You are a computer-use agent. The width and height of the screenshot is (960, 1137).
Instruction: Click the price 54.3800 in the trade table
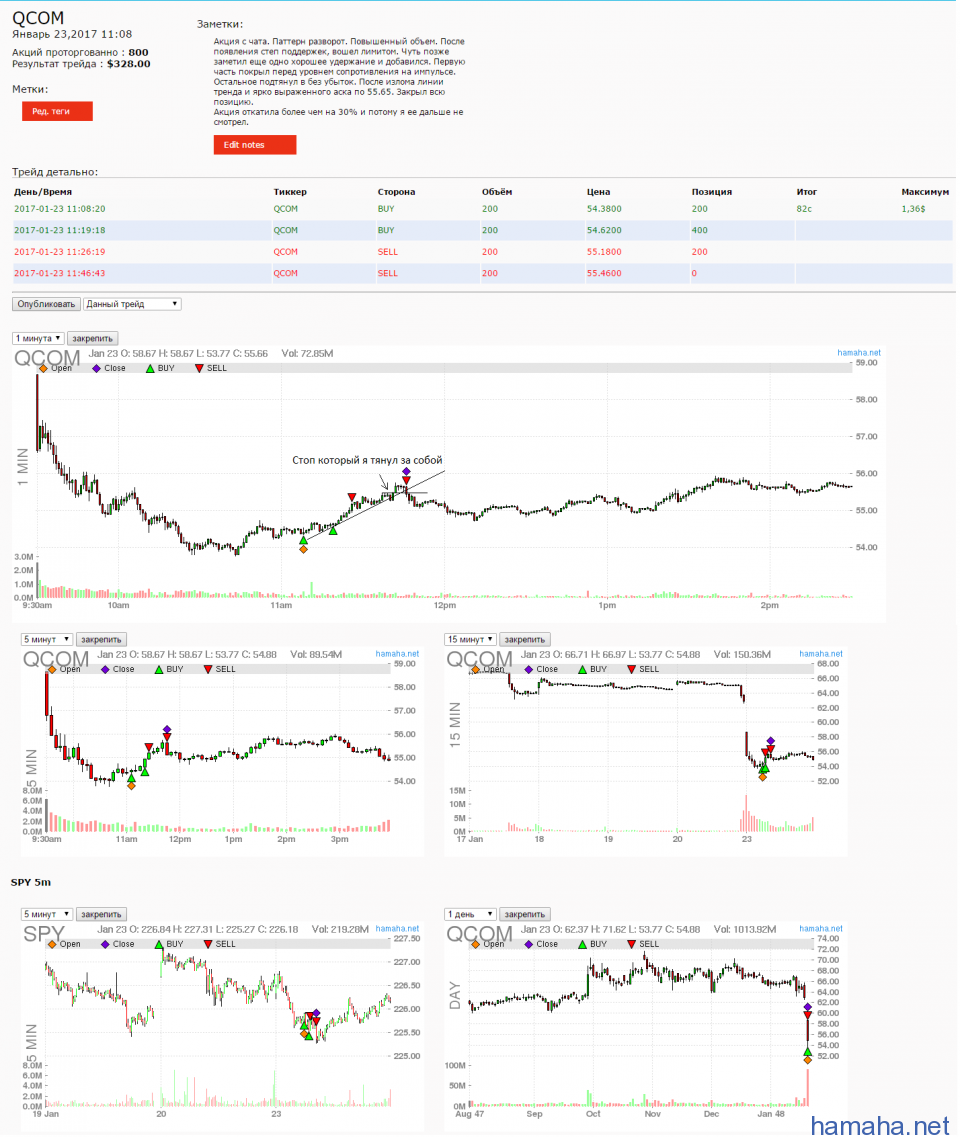[604, 209]
